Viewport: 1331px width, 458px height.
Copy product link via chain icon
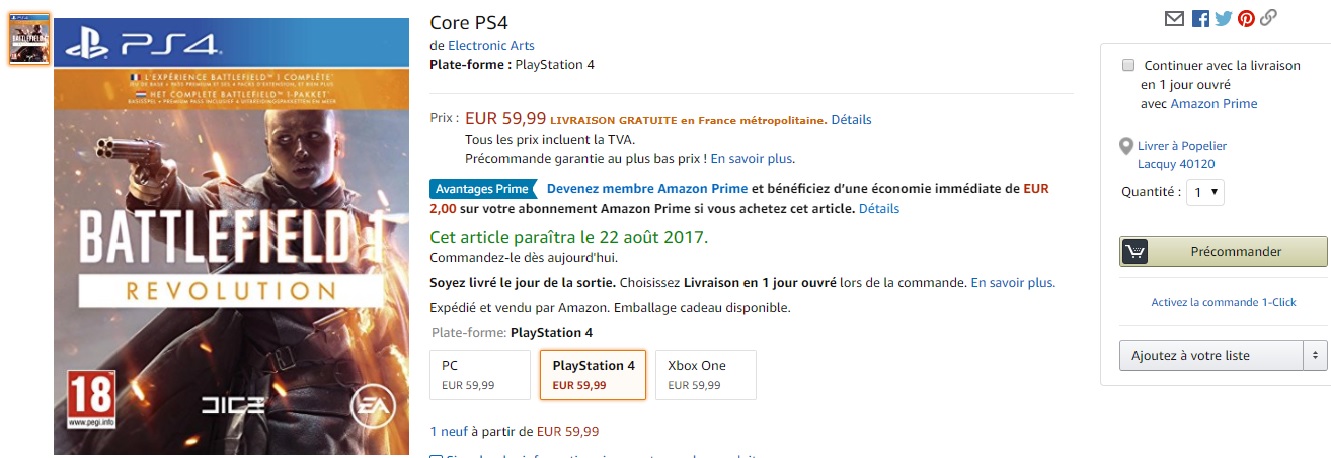(x=1269, y=18)
